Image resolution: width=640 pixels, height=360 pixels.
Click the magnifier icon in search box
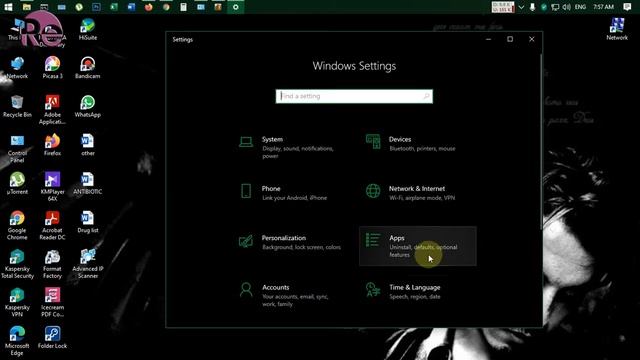(426, 96)
